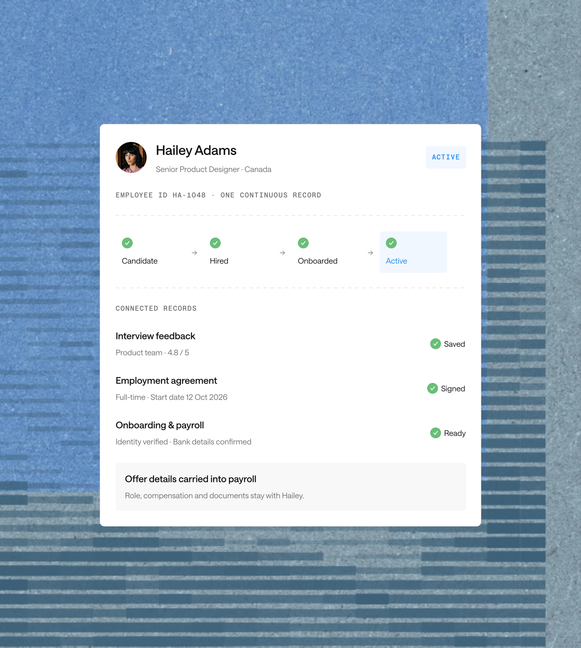Select the Onboarded stage checkmark icon

[x=303, y=243]
